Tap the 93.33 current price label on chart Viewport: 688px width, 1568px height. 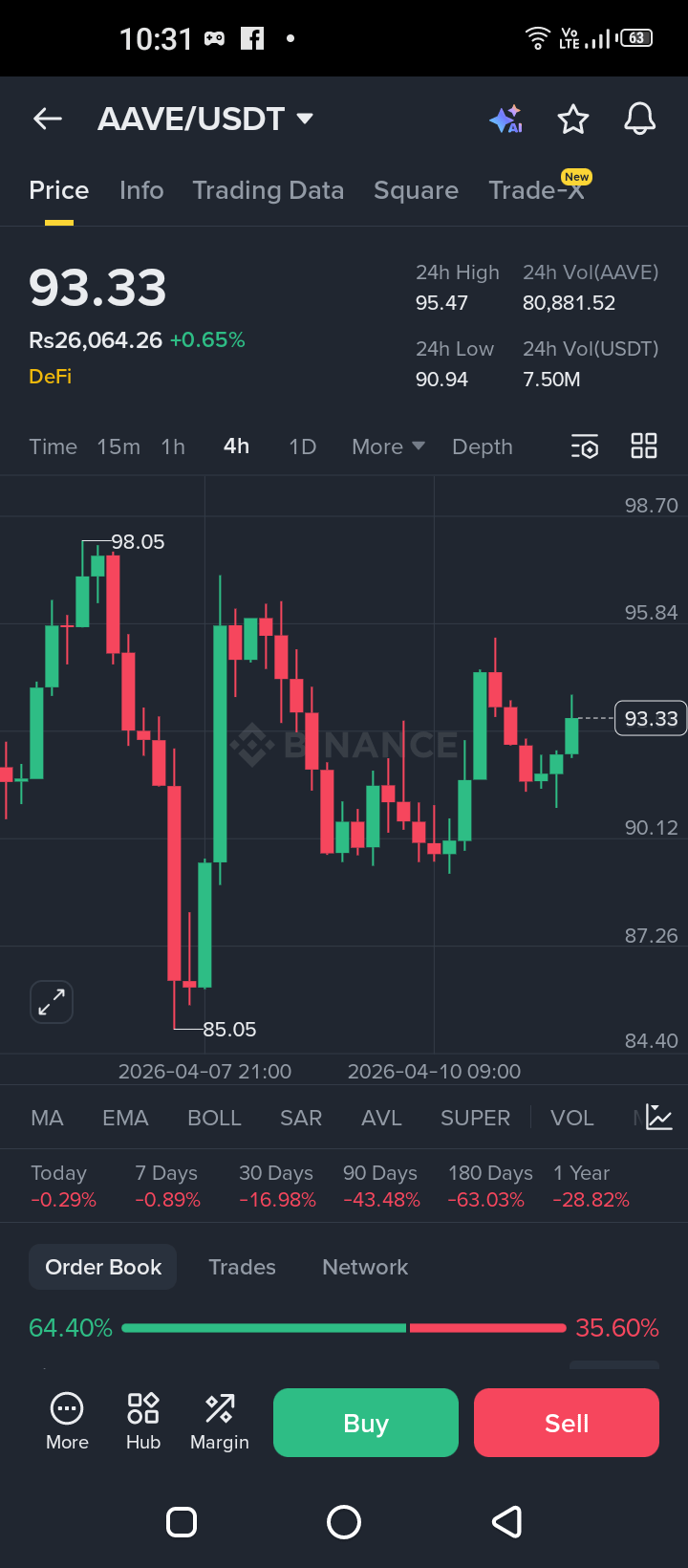pos(651,718)
